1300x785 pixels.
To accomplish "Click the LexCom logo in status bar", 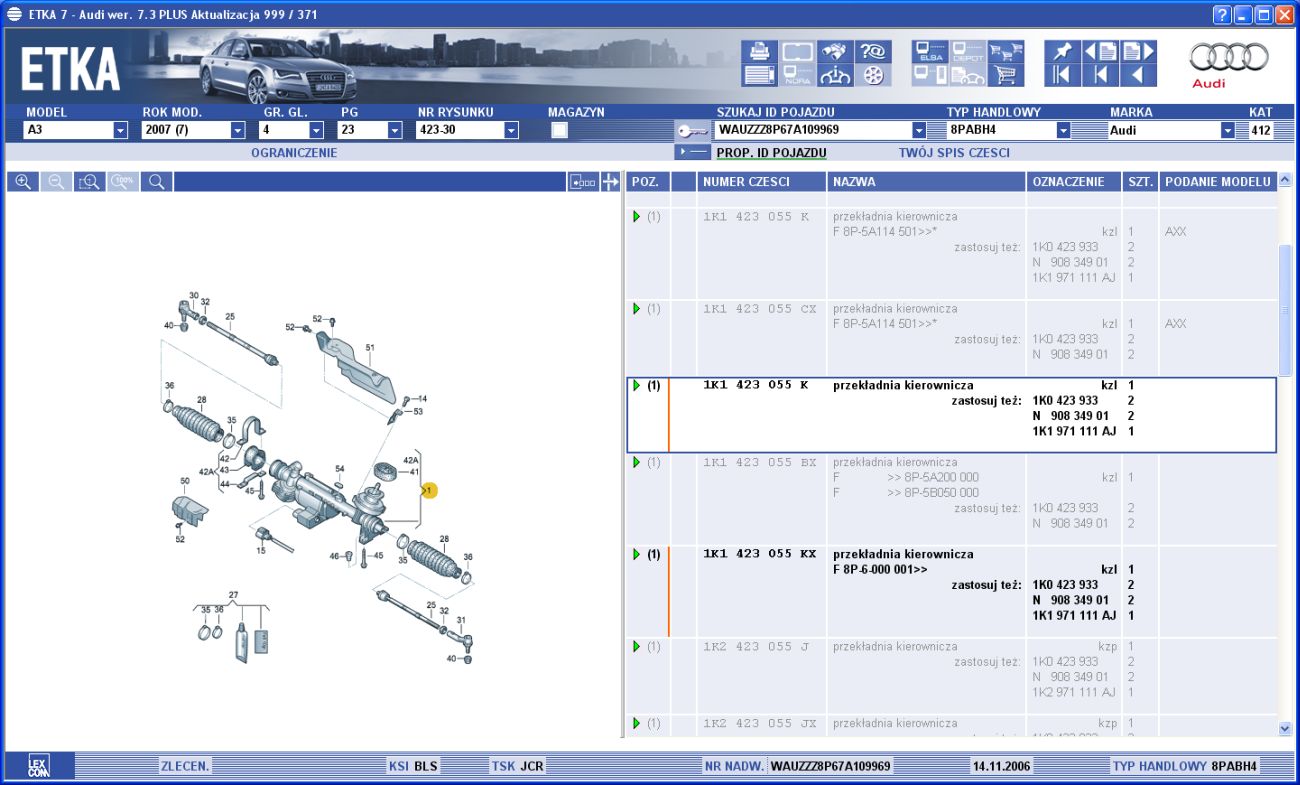I will (x=38, y=766).
